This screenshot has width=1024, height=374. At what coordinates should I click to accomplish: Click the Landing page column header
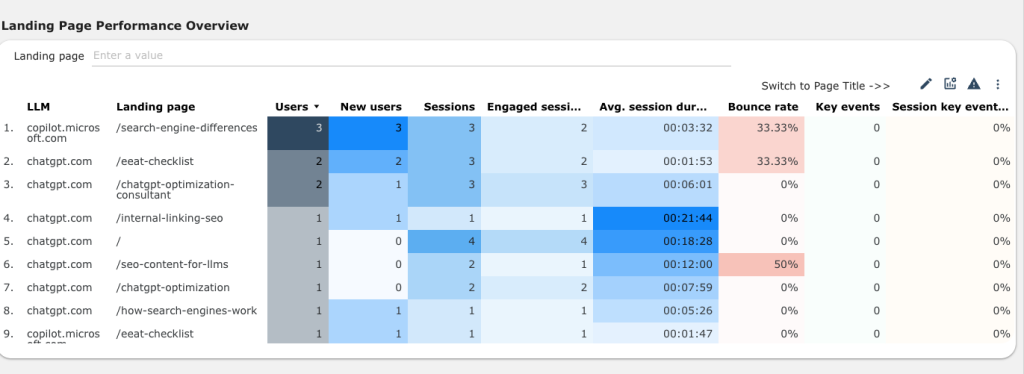[x=155, y=107]
